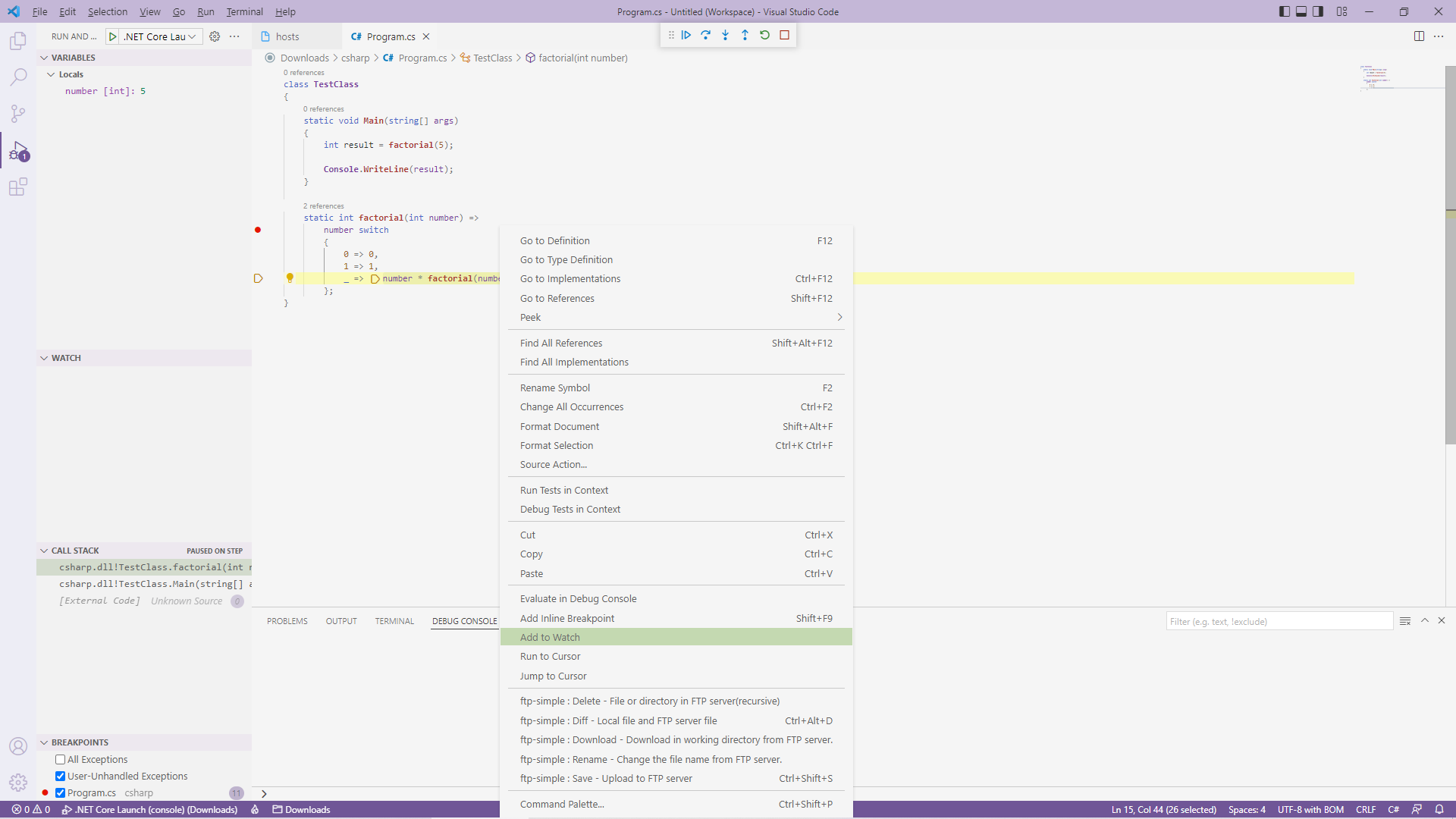Enable the All Exceptions breakpoint checkbox
The height and width of the screenshot is (819, 1456).
[60, 759]
